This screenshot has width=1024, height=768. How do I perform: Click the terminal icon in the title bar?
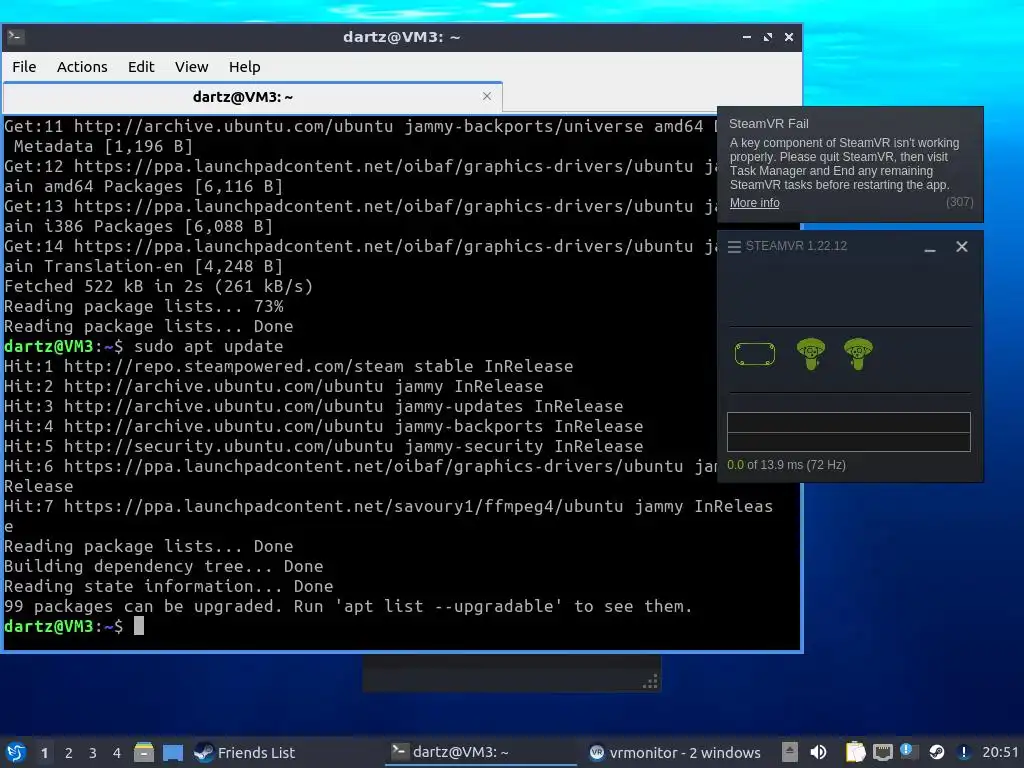[x=16, y=37]
